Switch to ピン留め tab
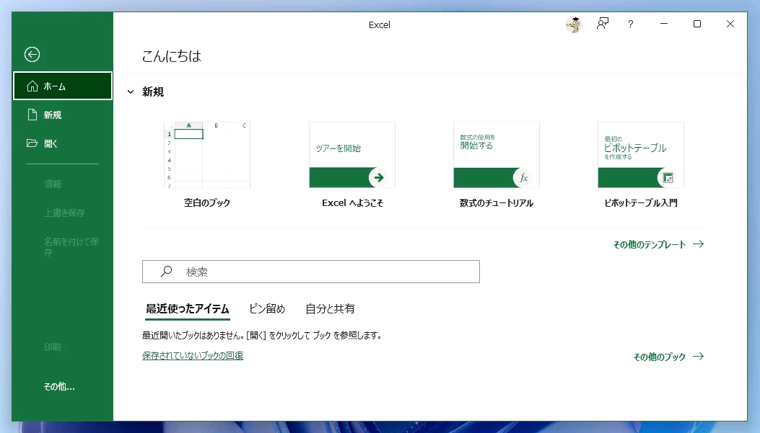Image resolution: width=760 pixels, height=433 pixels. tap(267, 309)
